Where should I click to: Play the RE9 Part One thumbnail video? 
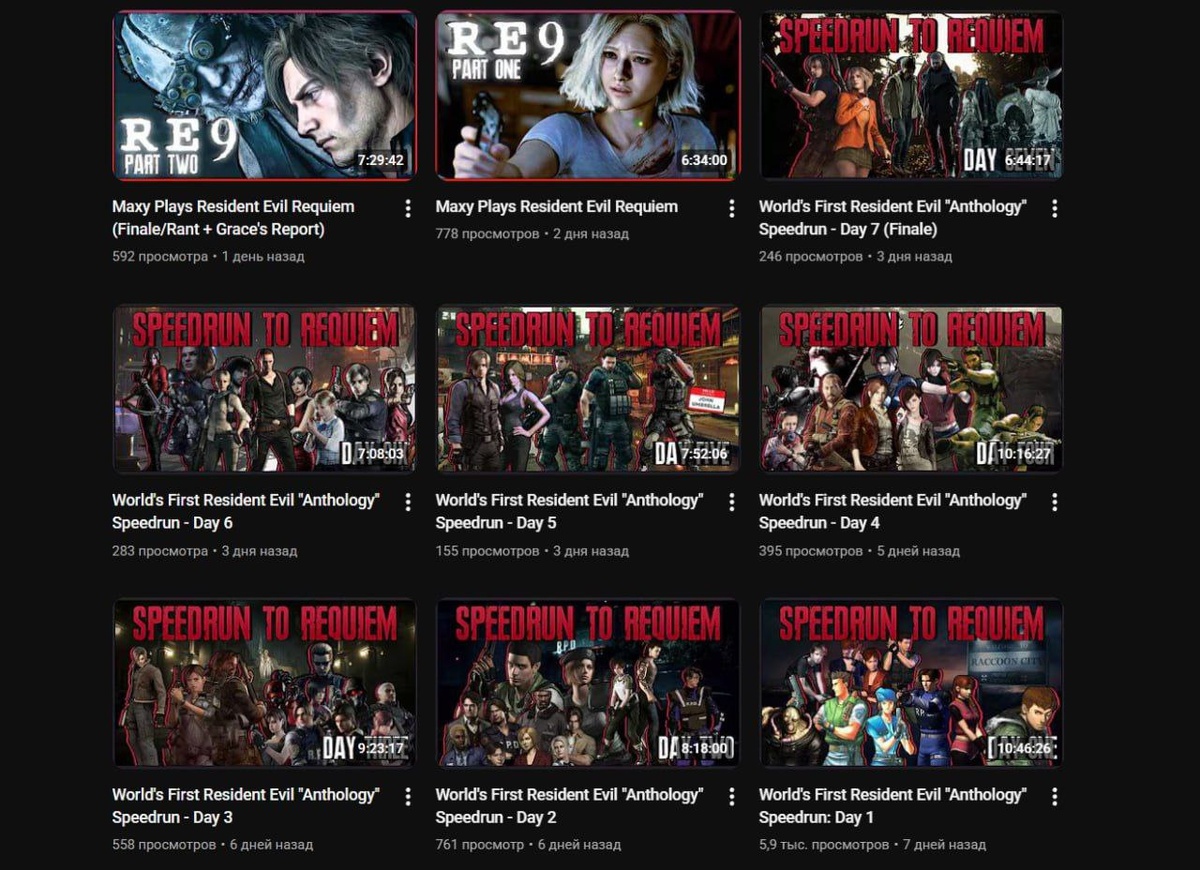click(588, 95)
